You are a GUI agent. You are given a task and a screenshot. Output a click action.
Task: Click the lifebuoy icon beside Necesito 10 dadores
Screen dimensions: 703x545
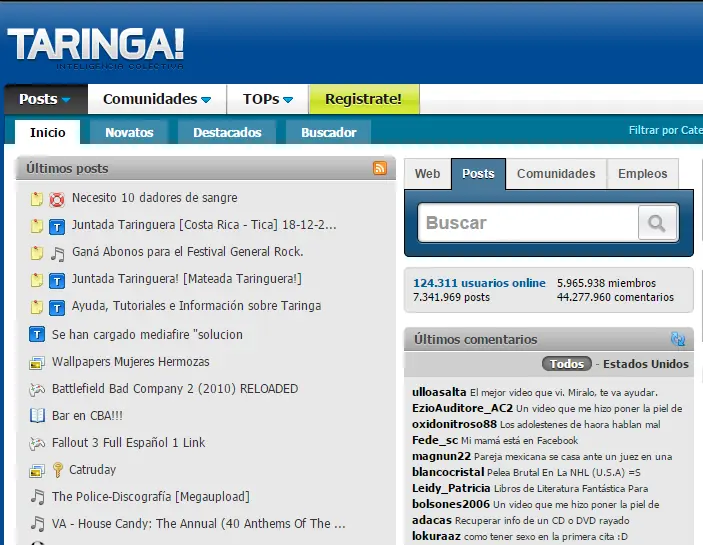(x=57, y=199)
